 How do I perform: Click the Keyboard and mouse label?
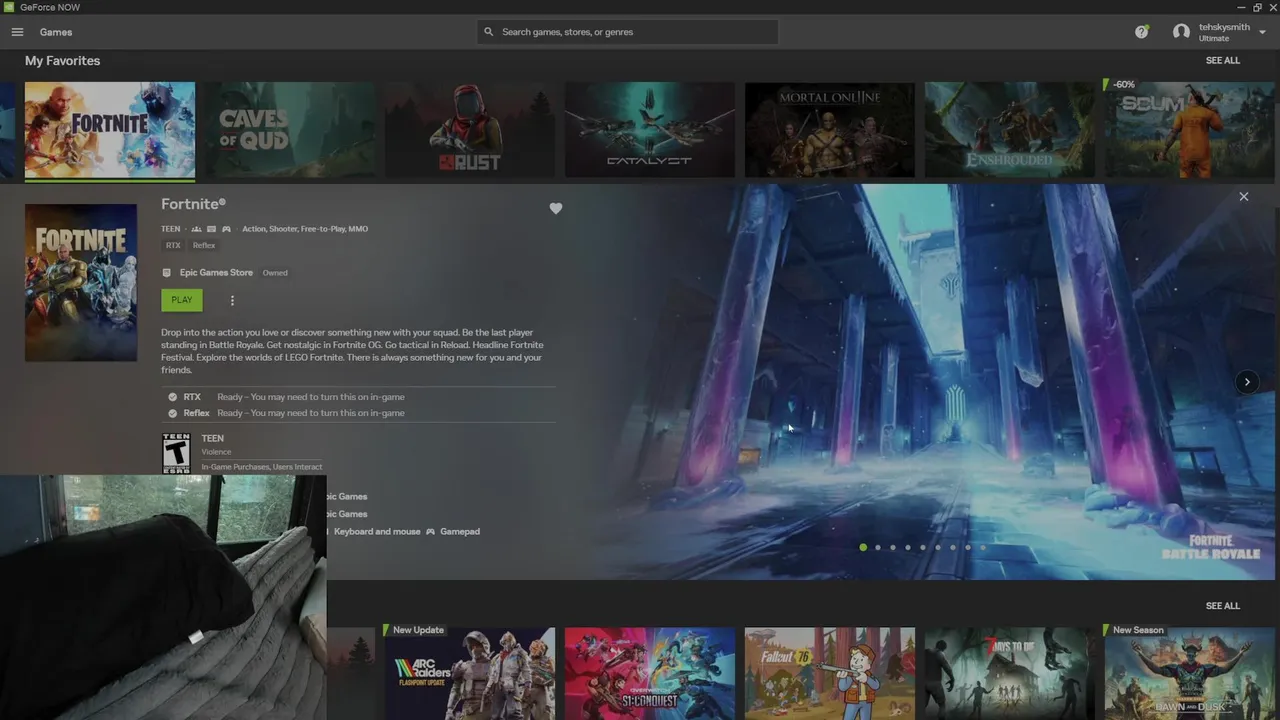(x=377, y=532)
